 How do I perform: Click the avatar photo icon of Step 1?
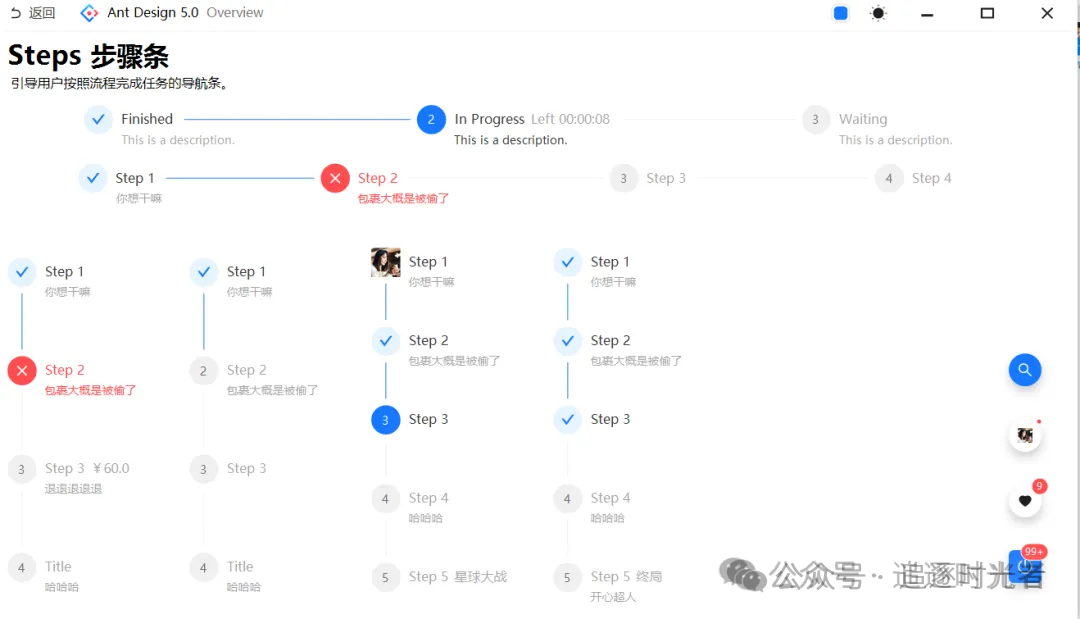point(386,262)
